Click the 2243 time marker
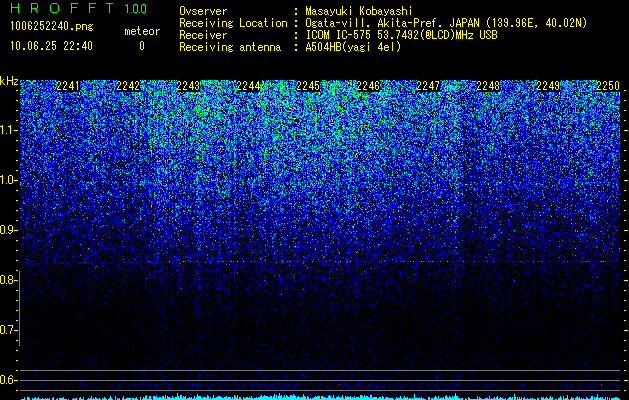This screenshot has height=400, width=629. click(x=188, y=86)
